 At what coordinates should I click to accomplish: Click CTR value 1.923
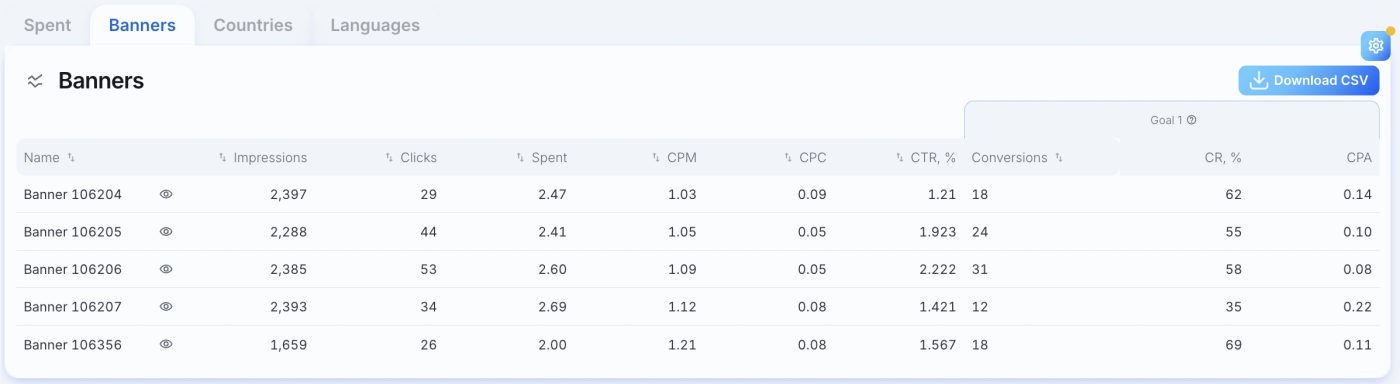tap(938, 232)
